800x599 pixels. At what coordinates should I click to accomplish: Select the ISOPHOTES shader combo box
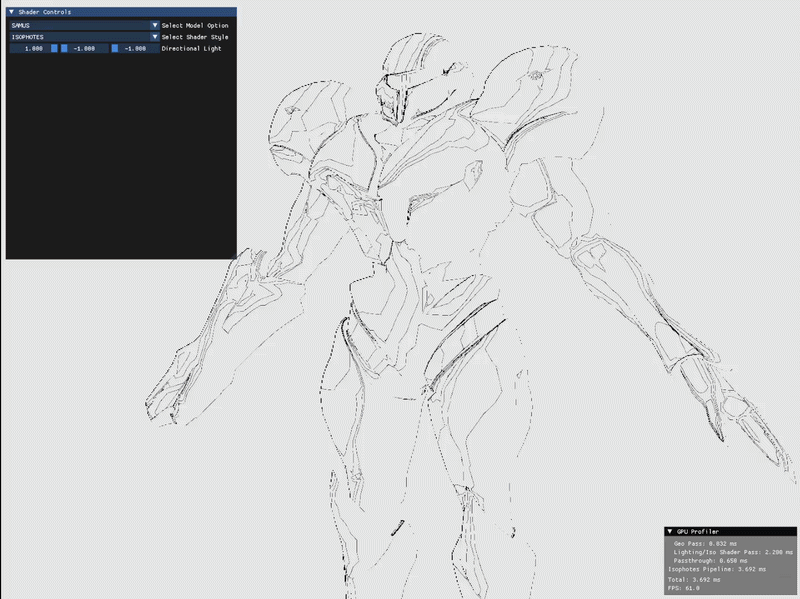pos(85,37)
